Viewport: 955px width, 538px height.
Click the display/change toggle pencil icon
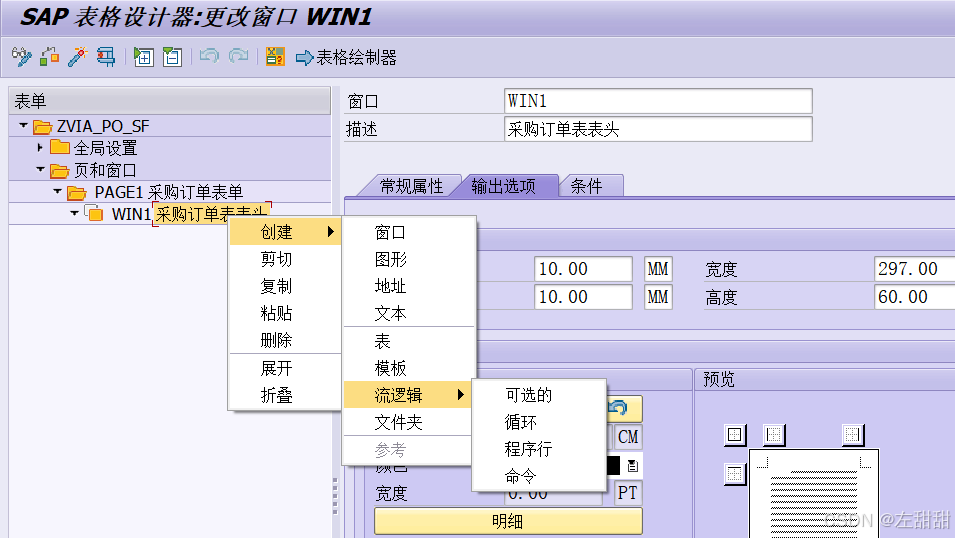tap(21, 57)
